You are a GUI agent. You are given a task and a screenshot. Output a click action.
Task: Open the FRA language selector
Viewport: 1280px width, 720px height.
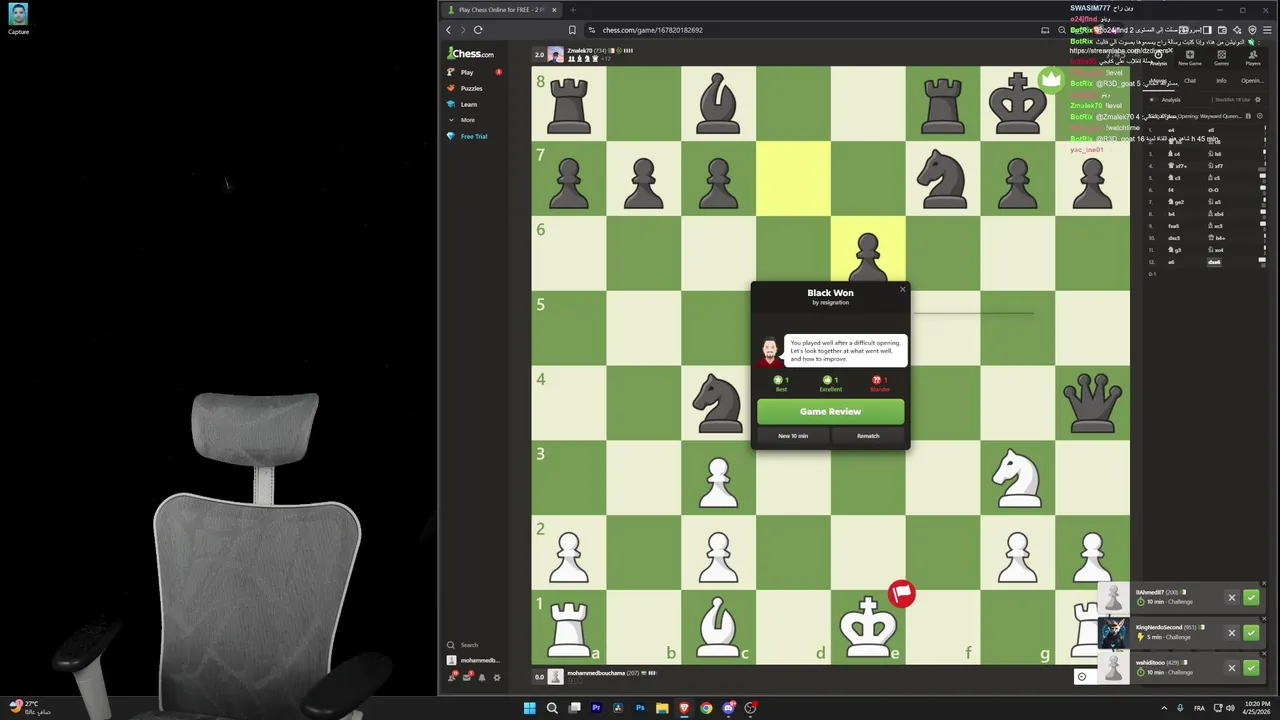pyautogui.click(x=1199, y=708)
